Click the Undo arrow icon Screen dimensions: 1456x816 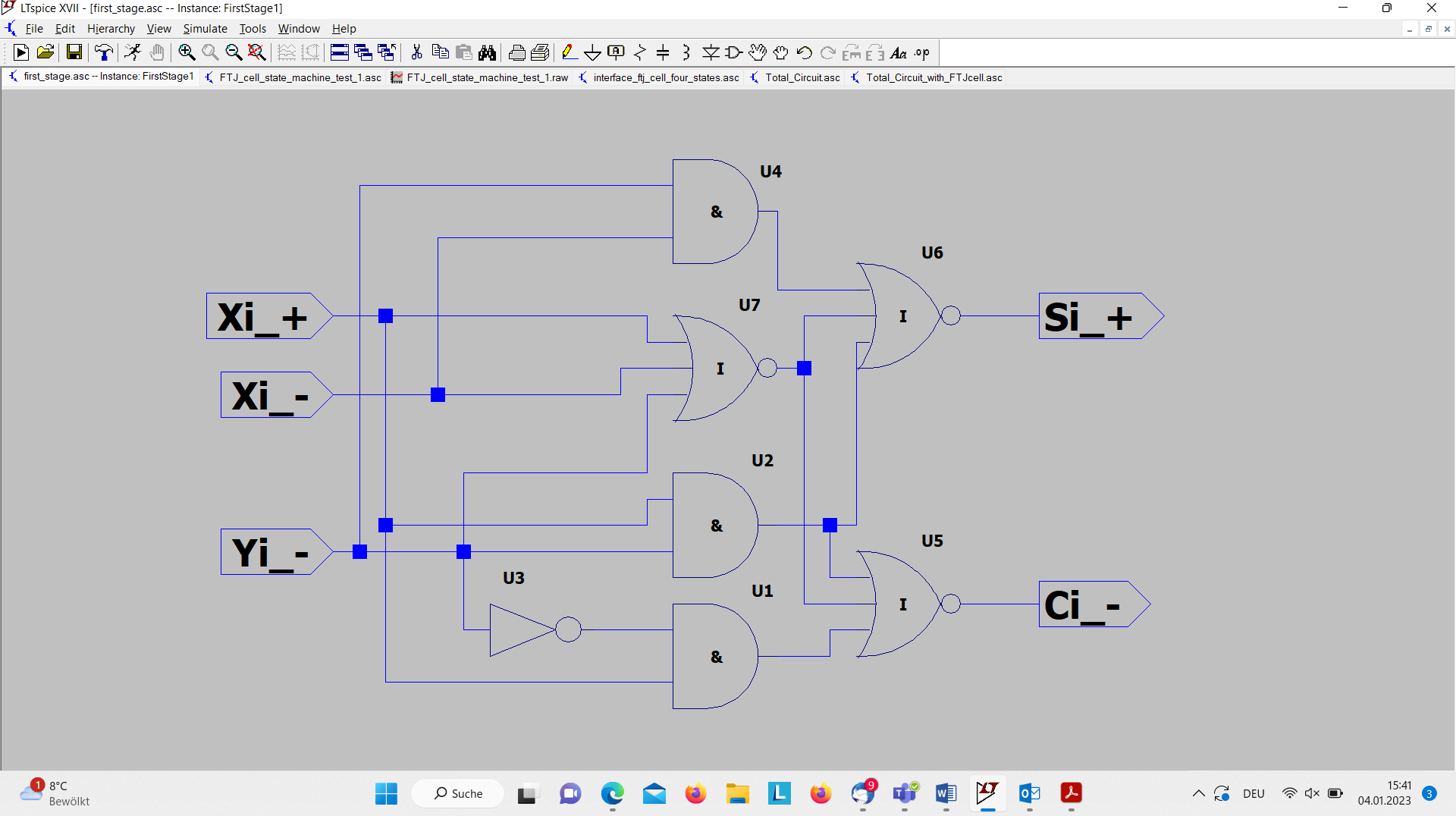click(x=804, y=52)
